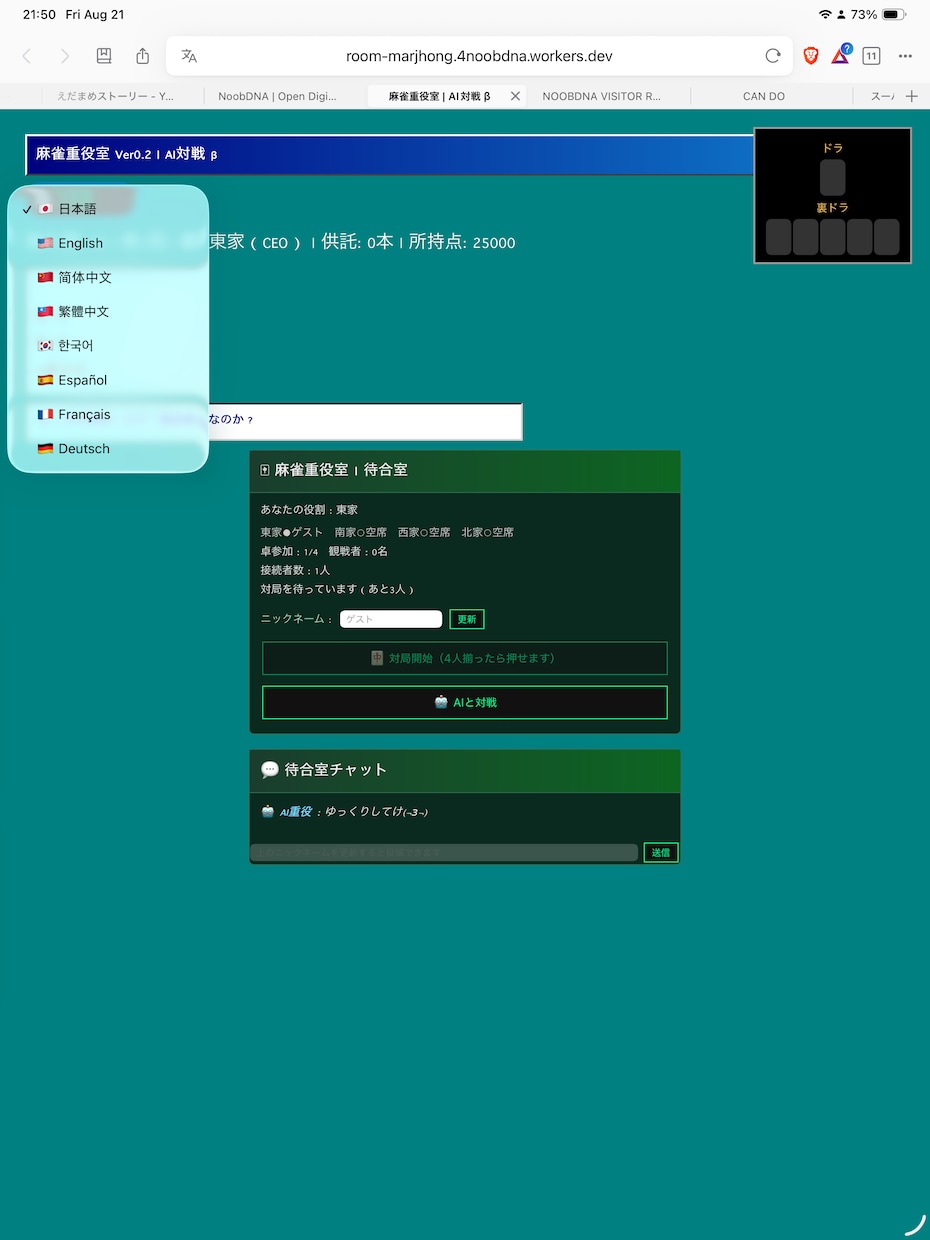Click the 所持点: 25000 score text
This screenshot has height=1240, width=930.
[462, 242]
